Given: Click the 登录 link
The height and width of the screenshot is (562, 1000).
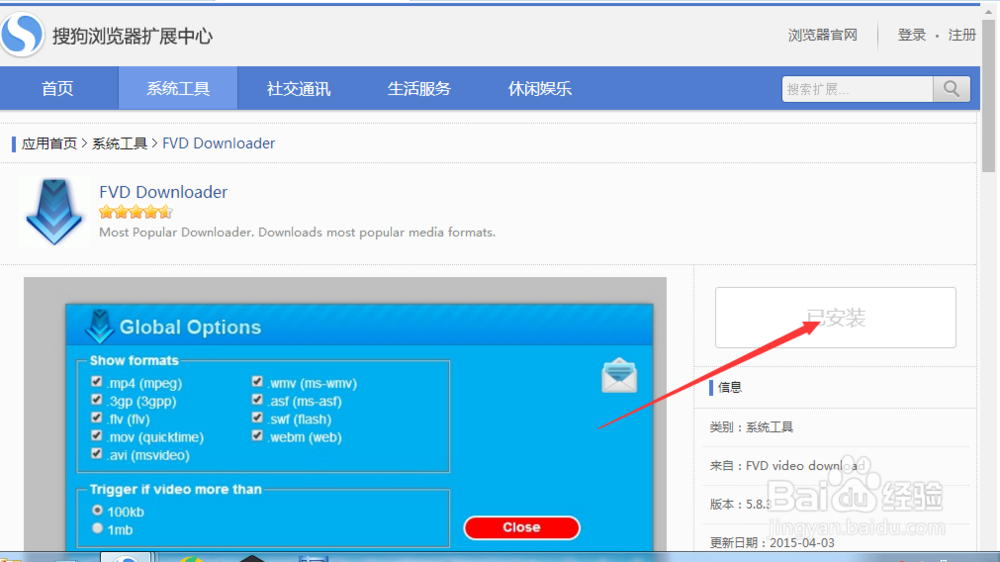Looking at the screenshot, I should coord(911,35).
